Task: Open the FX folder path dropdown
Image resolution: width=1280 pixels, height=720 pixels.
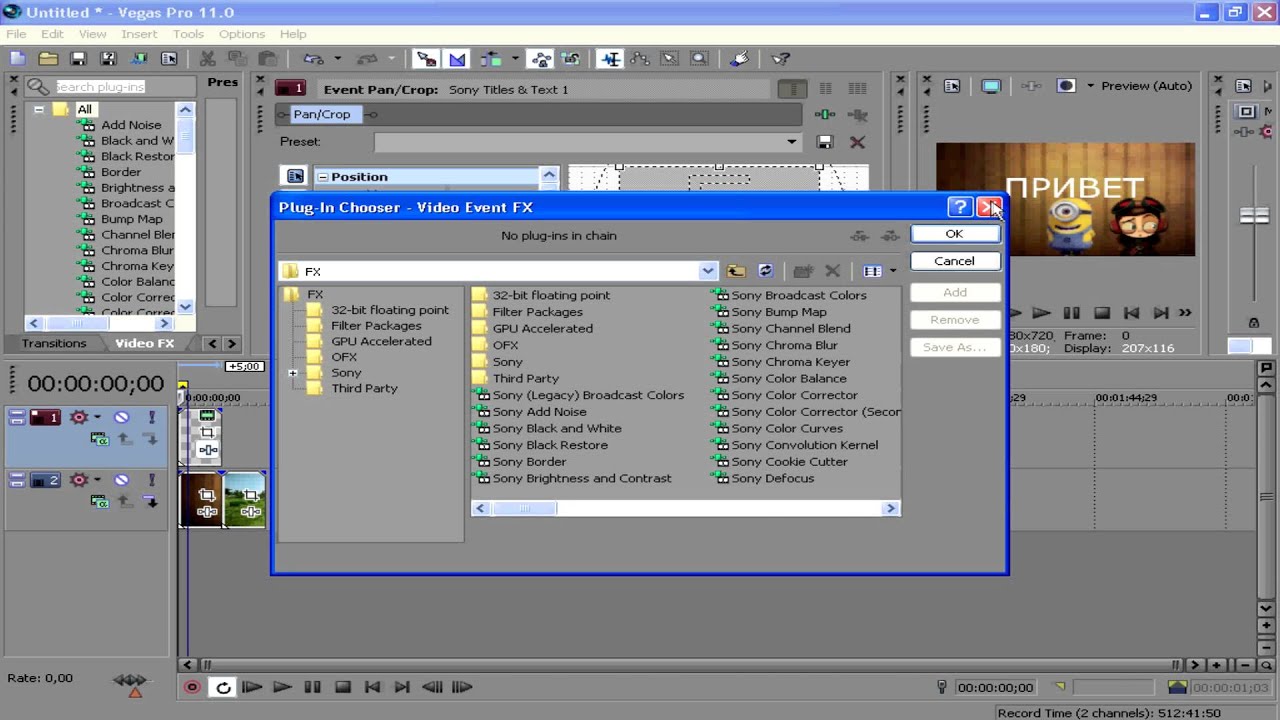Action: tap(707, 271)
